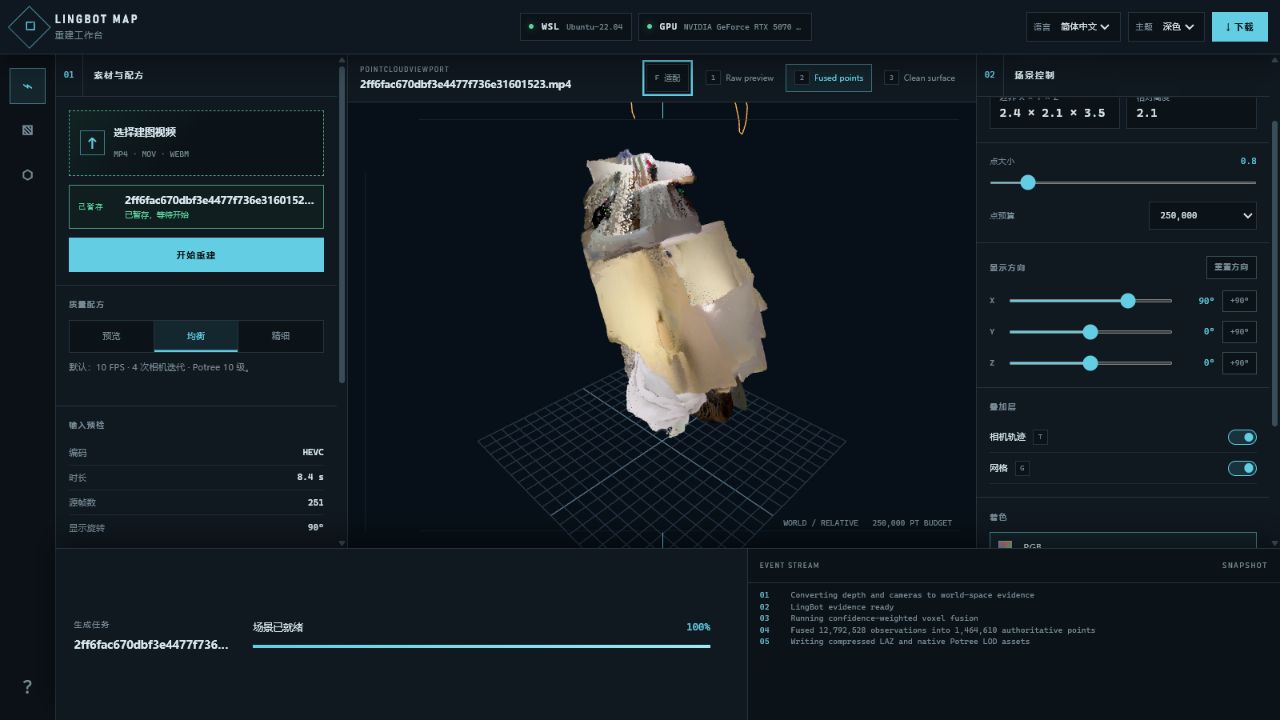Click the RGB coloring swatch
The height and width of the screenshot is (720, 1280).
point(1005,546)
